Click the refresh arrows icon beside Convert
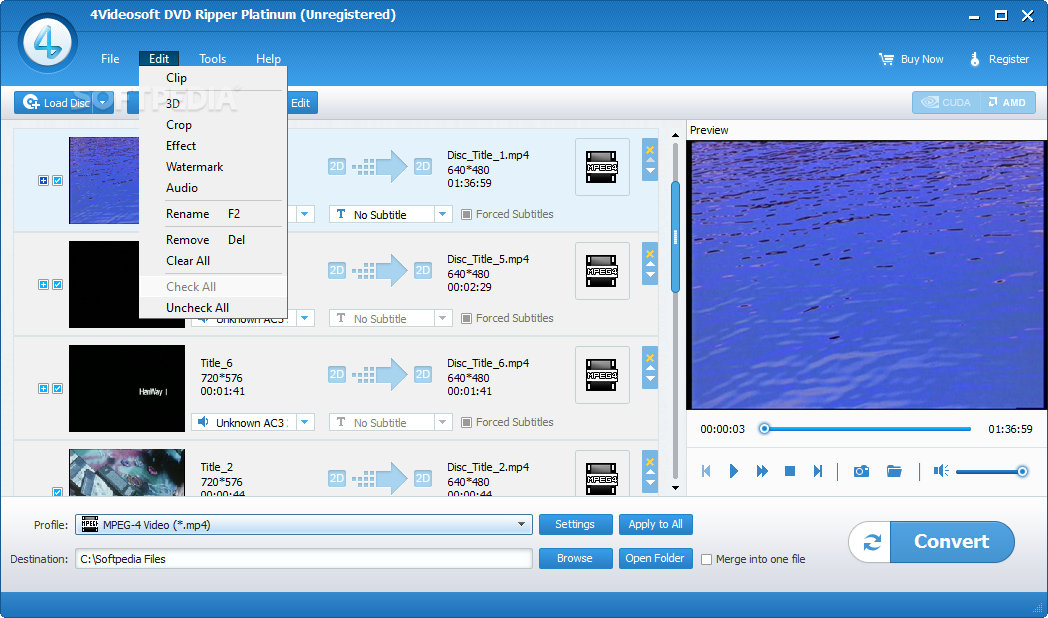 pos(872,542)
